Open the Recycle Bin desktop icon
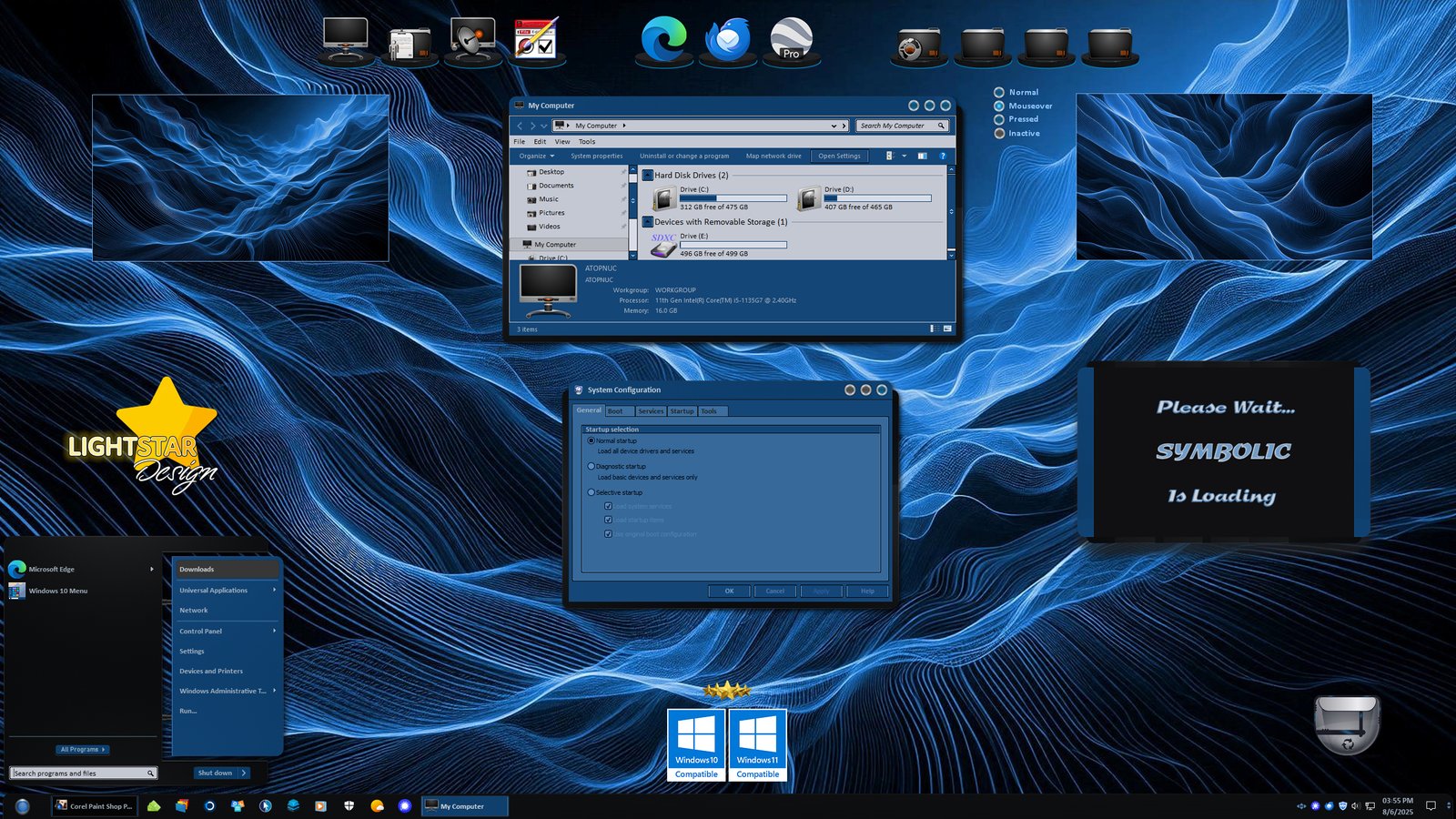 (x=1347, y=724)
